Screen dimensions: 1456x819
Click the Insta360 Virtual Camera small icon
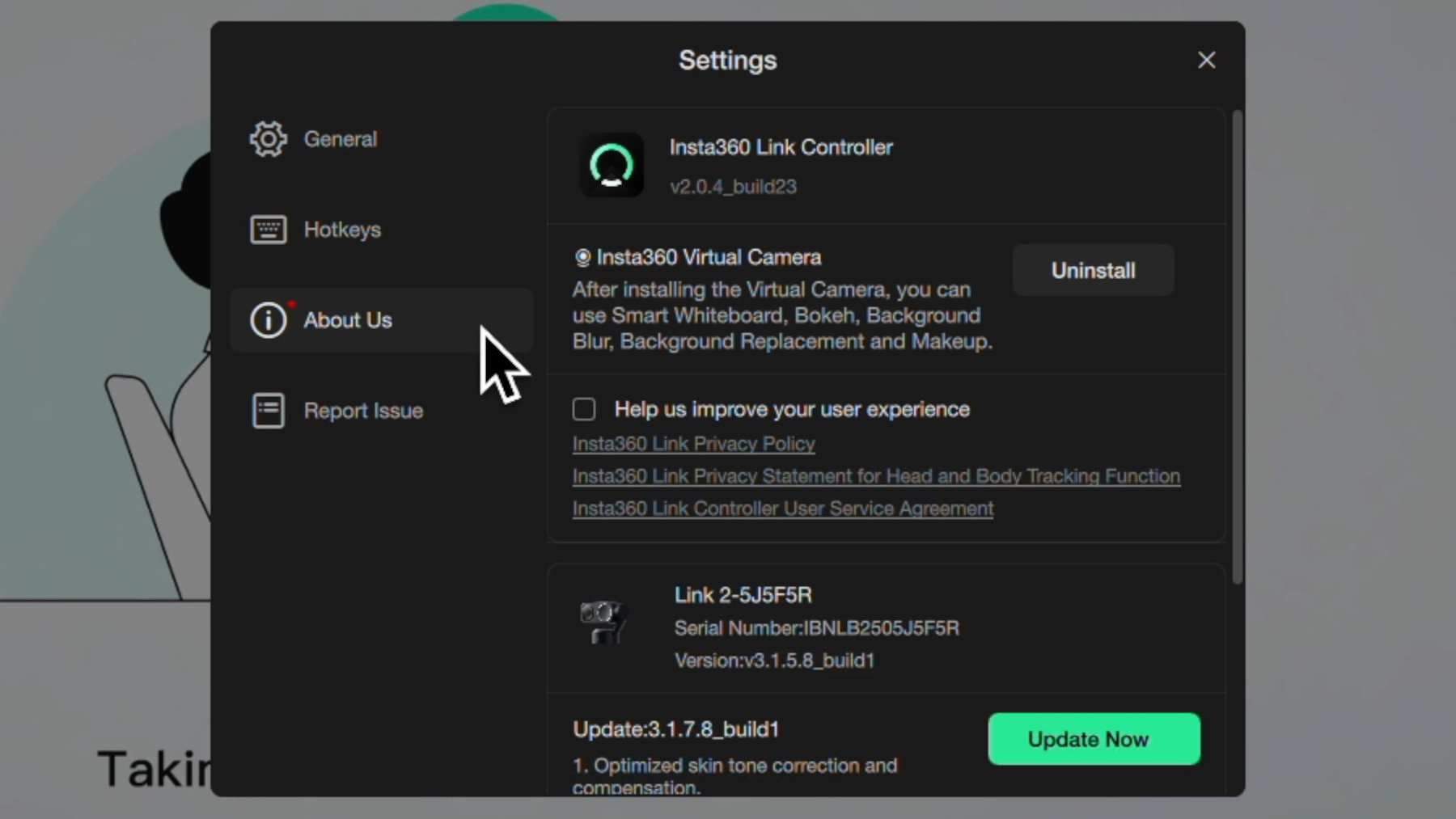pyautogui.click(x=582, y=257)
